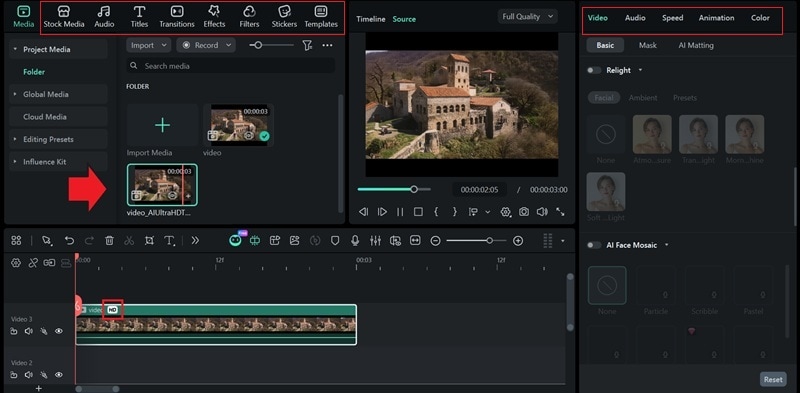The image size is (800, 393).
Task: Mute the Video 3 track
Action: click(29, 331)
